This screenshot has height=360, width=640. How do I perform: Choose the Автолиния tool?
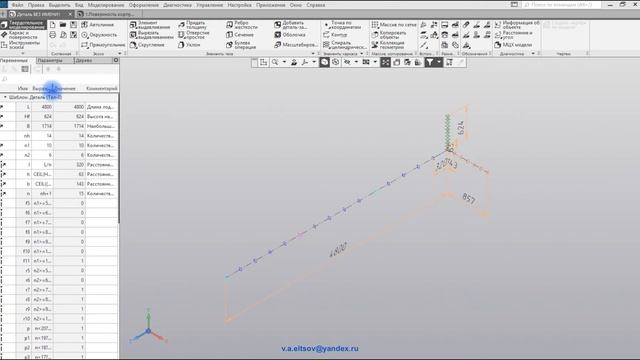[98, 25]
